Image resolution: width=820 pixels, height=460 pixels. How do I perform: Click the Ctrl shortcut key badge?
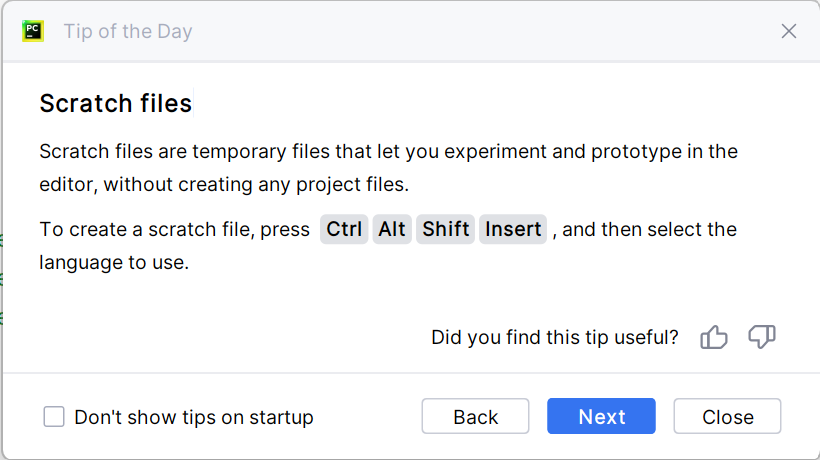pos(344,229)
